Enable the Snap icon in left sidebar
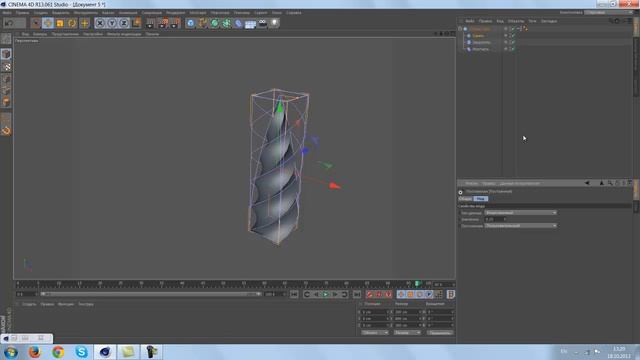This screenshot has height=360, width=640. click(6, 131)
